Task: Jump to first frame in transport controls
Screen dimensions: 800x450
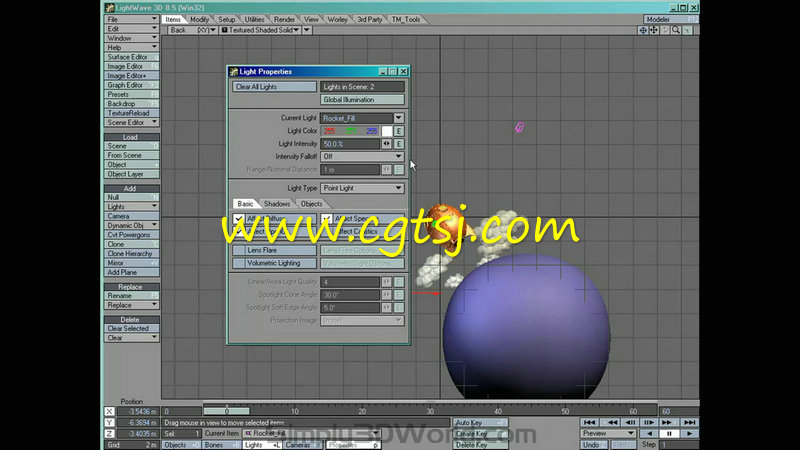Action: [589, 422]
